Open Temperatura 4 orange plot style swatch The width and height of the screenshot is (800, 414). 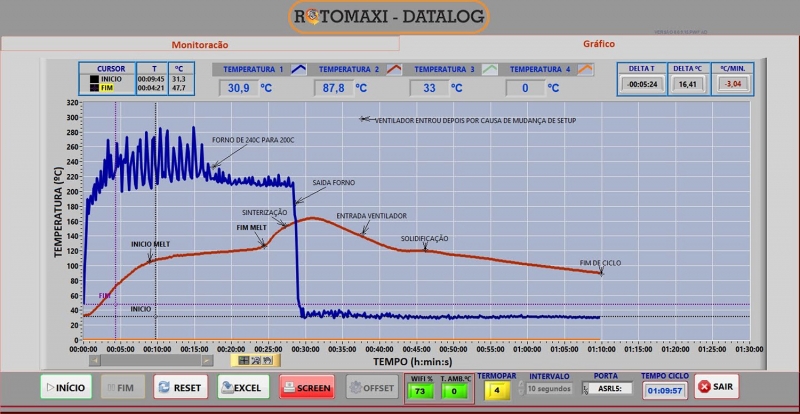coord(586,69)
